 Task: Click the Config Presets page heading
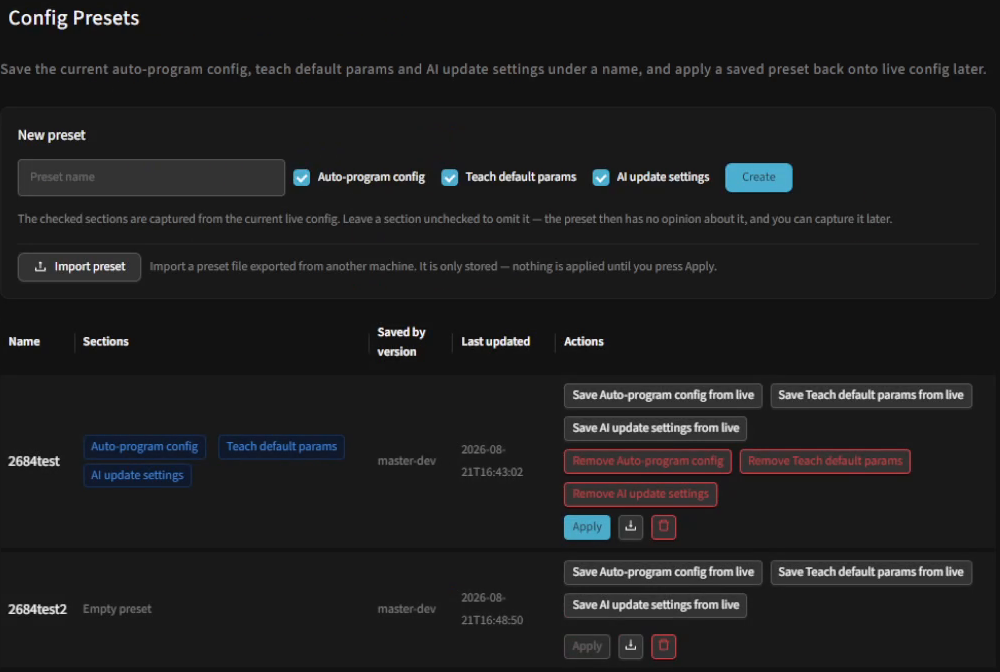73,18
